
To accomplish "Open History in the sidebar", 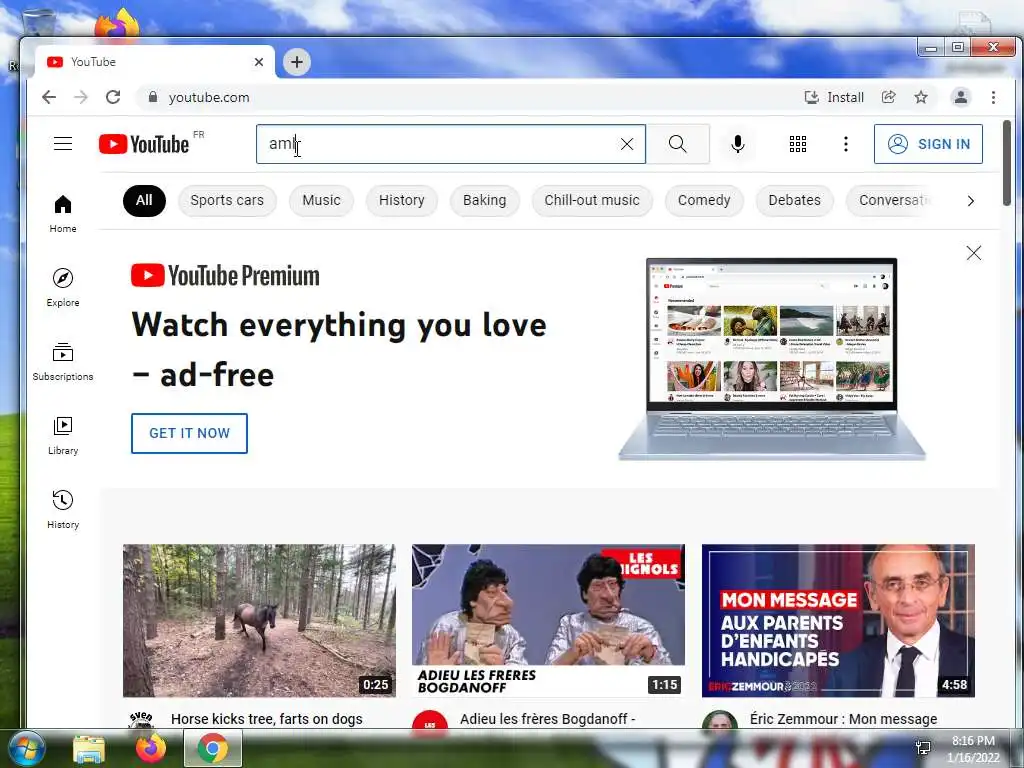I will (63, 510).
